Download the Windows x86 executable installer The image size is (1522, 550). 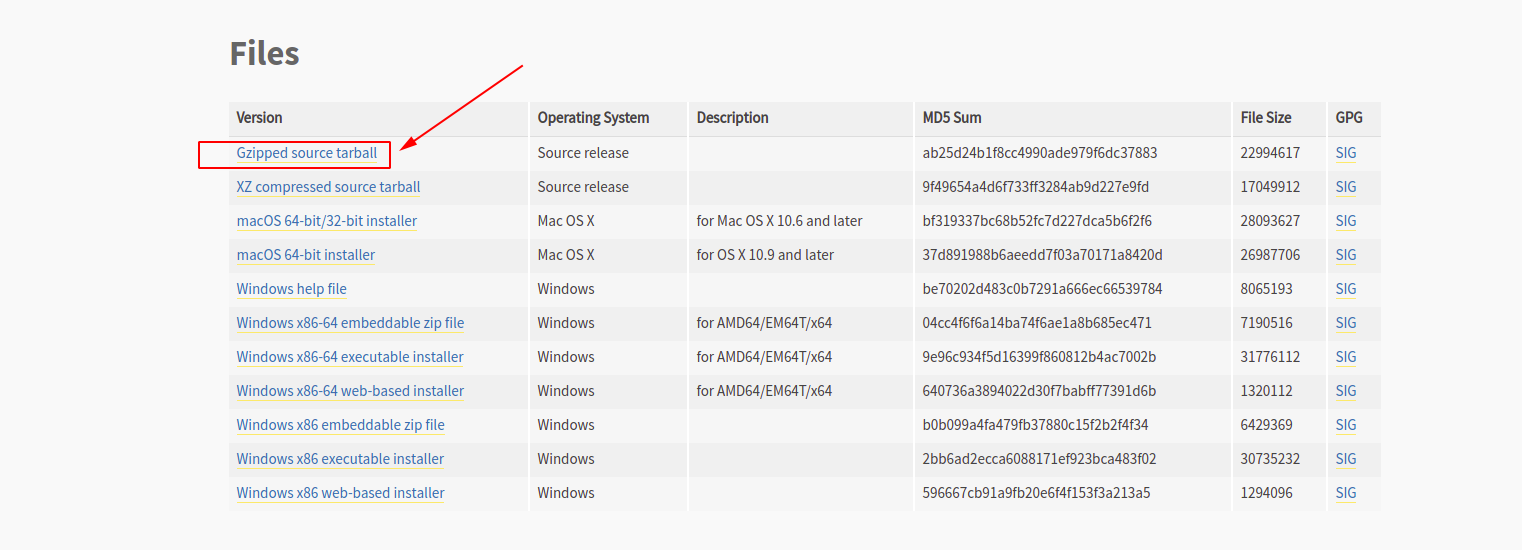click(340, 459)
